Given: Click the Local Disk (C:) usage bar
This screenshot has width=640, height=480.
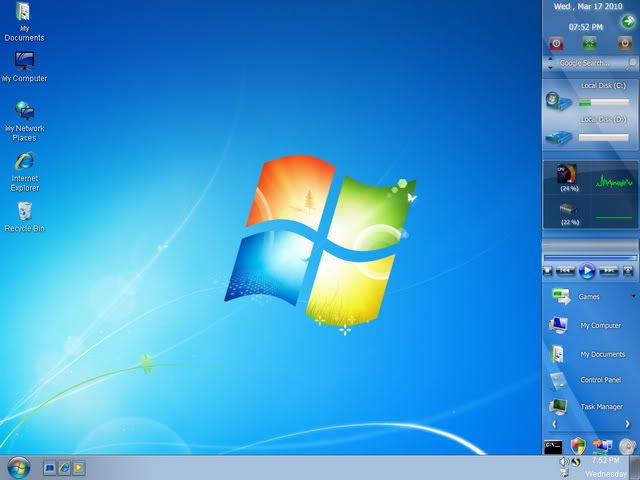Looking at the screenshot, I should [x=604, y=103].
